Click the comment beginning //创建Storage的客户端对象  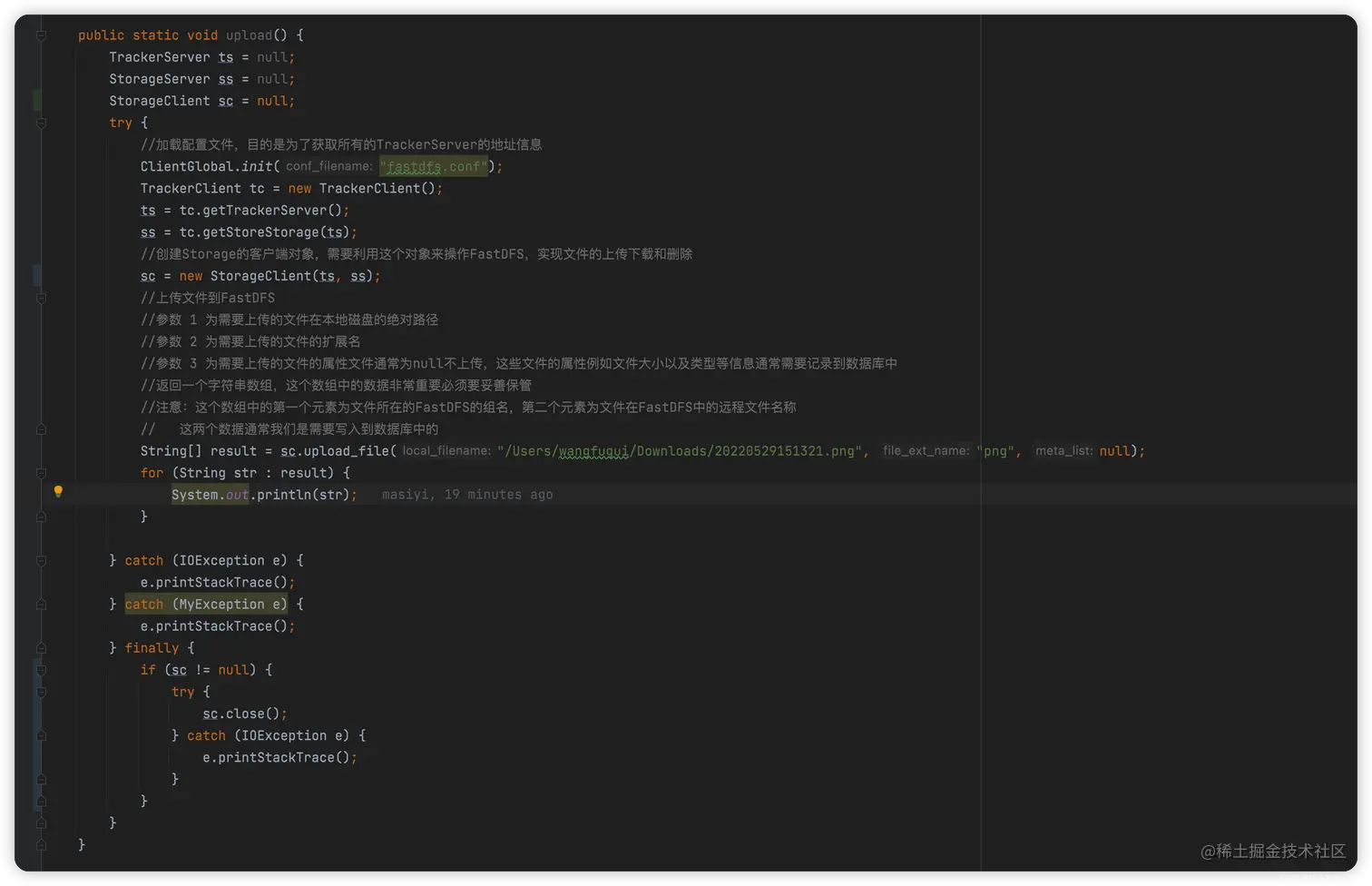416,254
